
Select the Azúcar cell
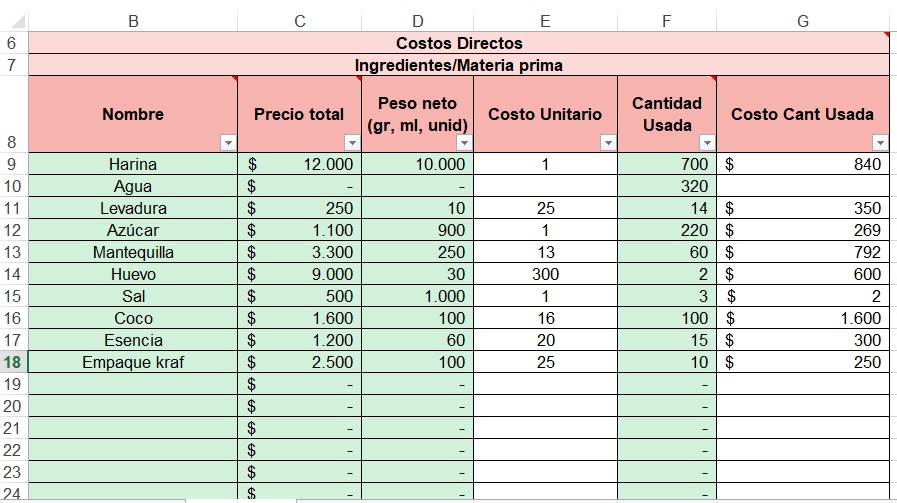133,230
